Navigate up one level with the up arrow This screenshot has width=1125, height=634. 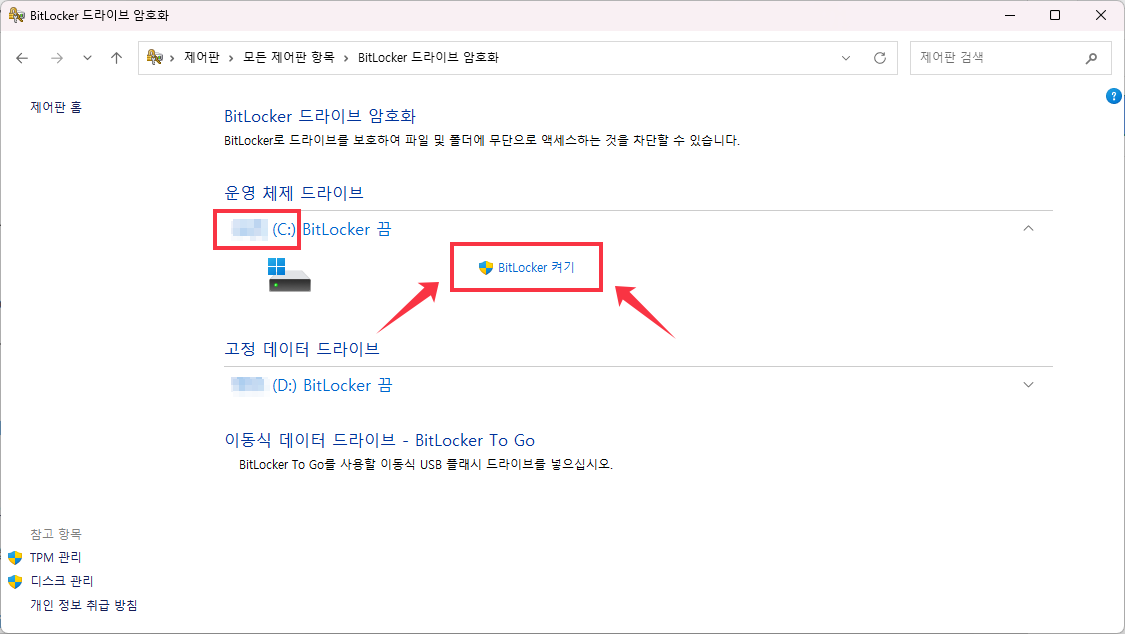coord(115,57)
